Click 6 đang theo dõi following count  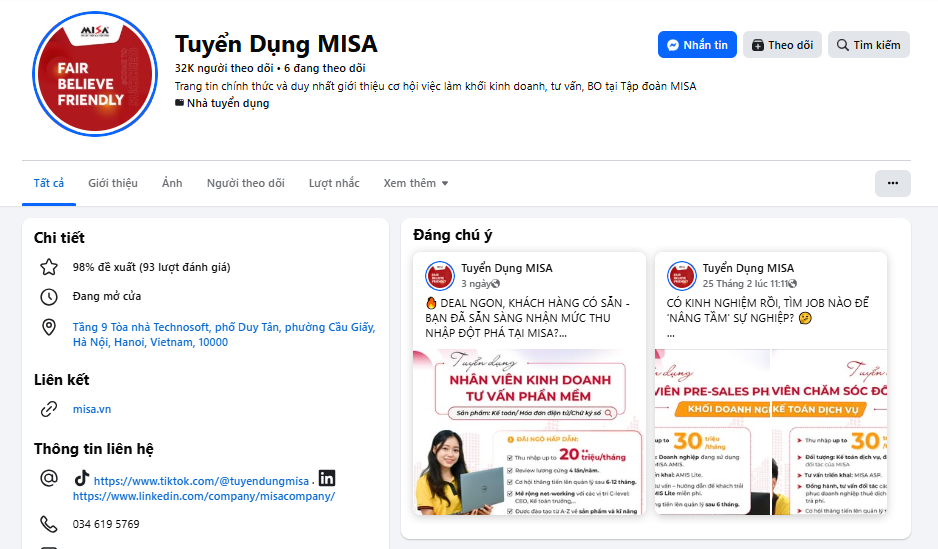(x=324, y=68)
